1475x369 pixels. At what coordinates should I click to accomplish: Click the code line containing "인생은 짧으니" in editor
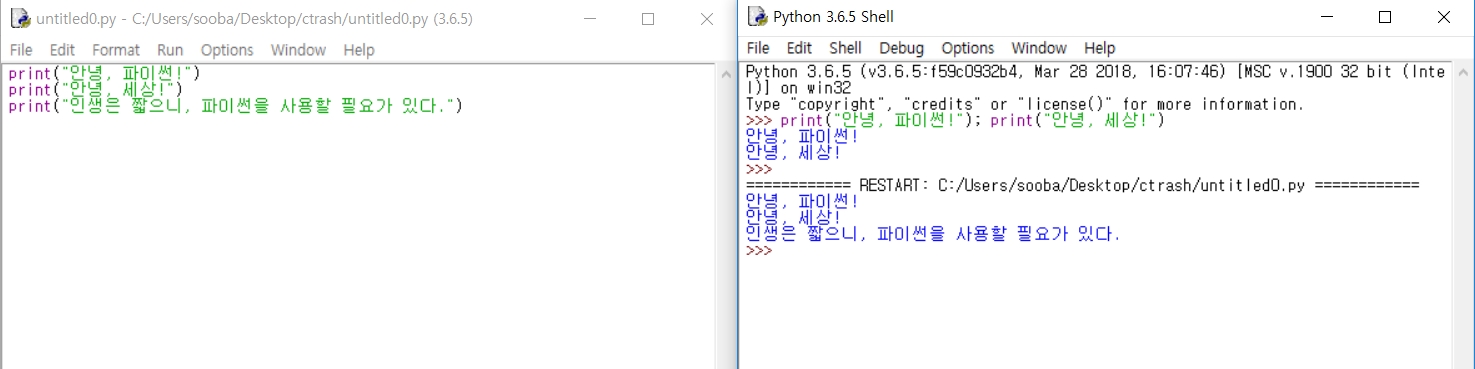235,106
